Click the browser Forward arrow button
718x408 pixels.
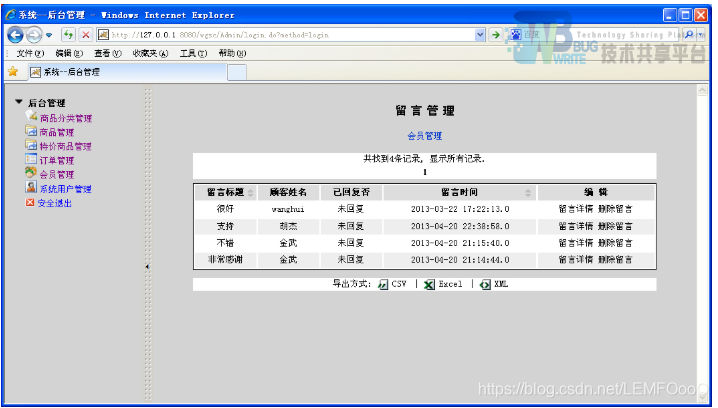33,35
